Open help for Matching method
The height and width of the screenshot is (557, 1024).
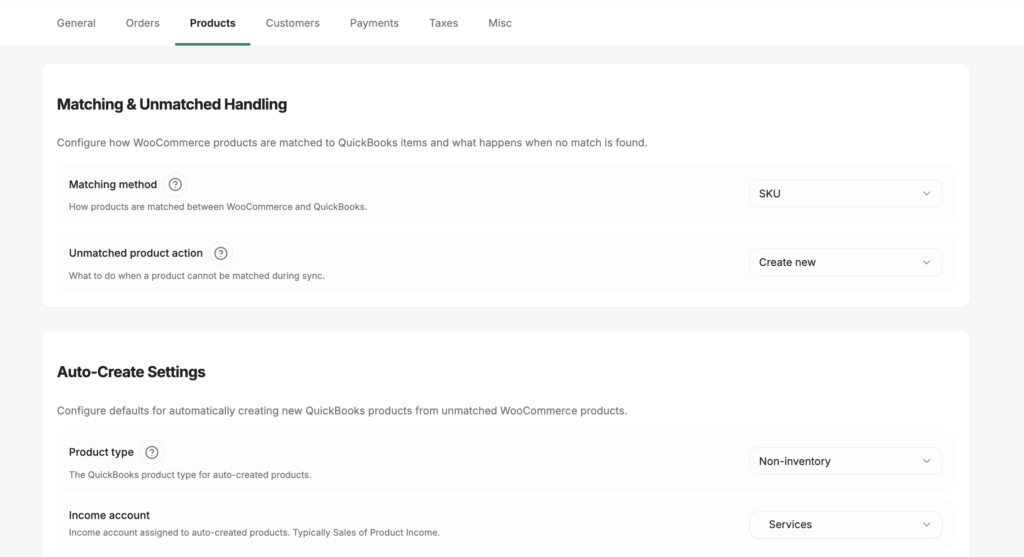175,185
